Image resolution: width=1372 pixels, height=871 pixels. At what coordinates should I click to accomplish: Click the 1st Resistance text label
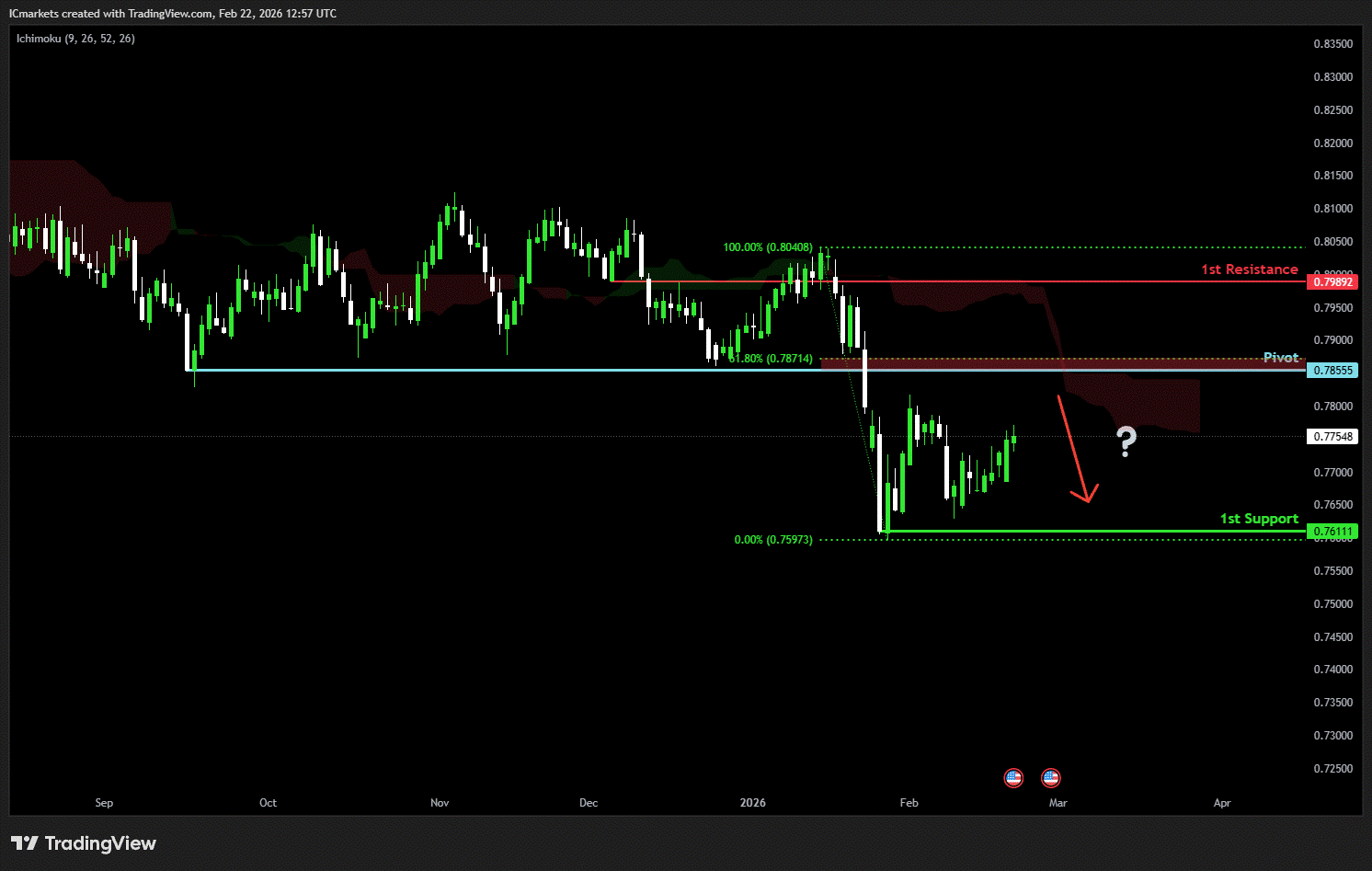(1249, 269)
